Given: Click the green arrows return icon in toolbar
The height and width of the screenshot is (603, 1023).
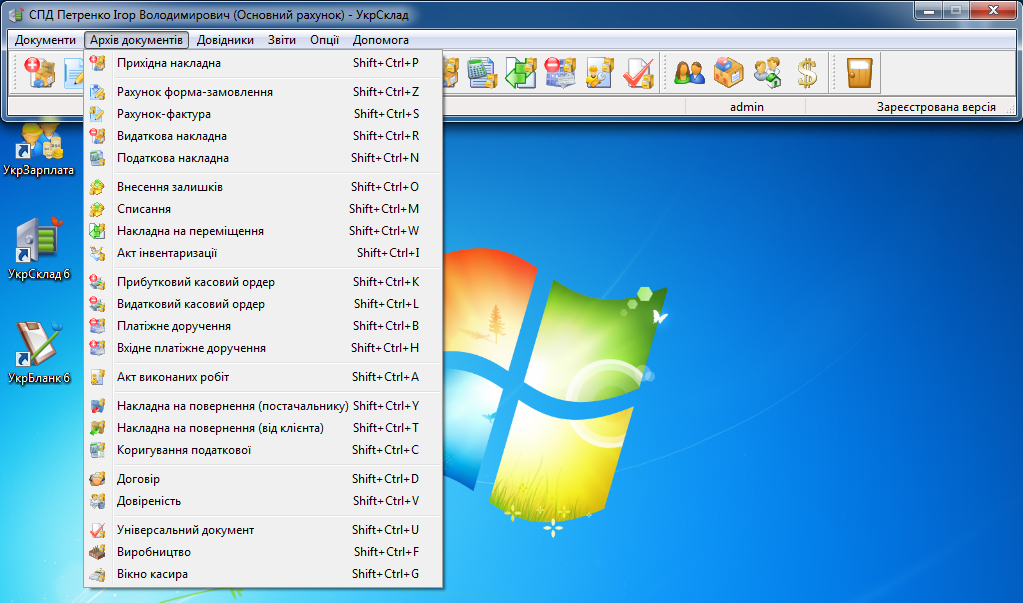Looking at the screenshot, I should pyautogui.click(x=521, y=73).
